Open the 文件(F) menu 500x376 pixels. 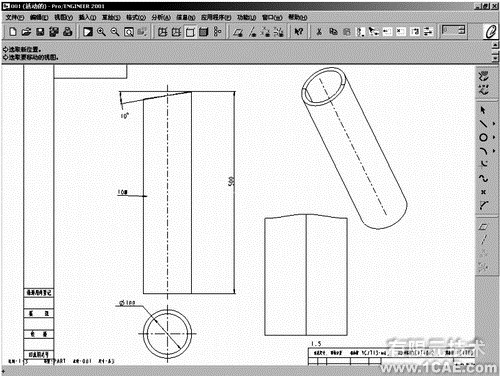pos(15,17)
